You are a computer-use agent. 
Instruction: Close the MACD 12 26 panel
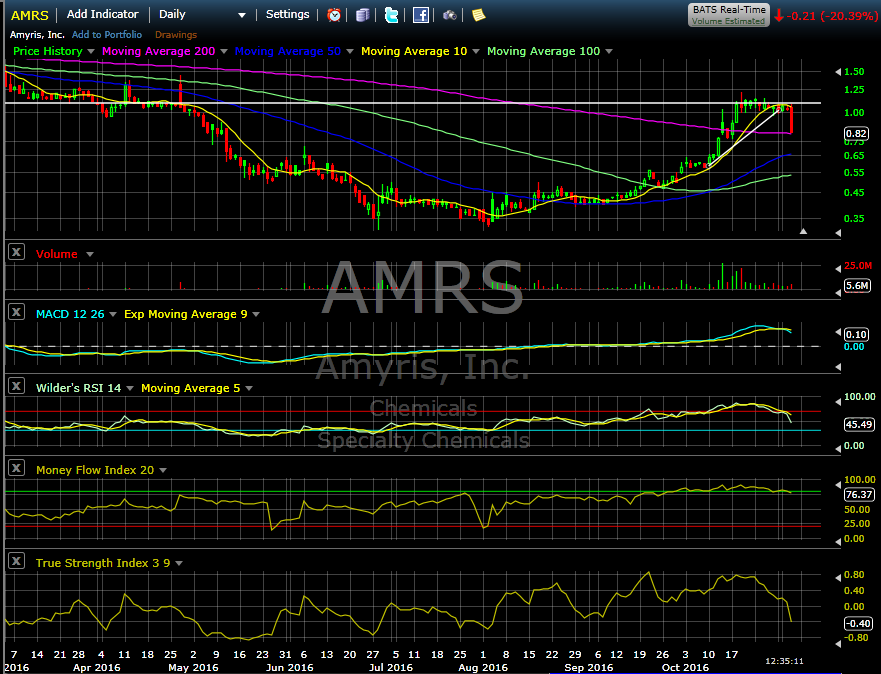coord(16,313)
